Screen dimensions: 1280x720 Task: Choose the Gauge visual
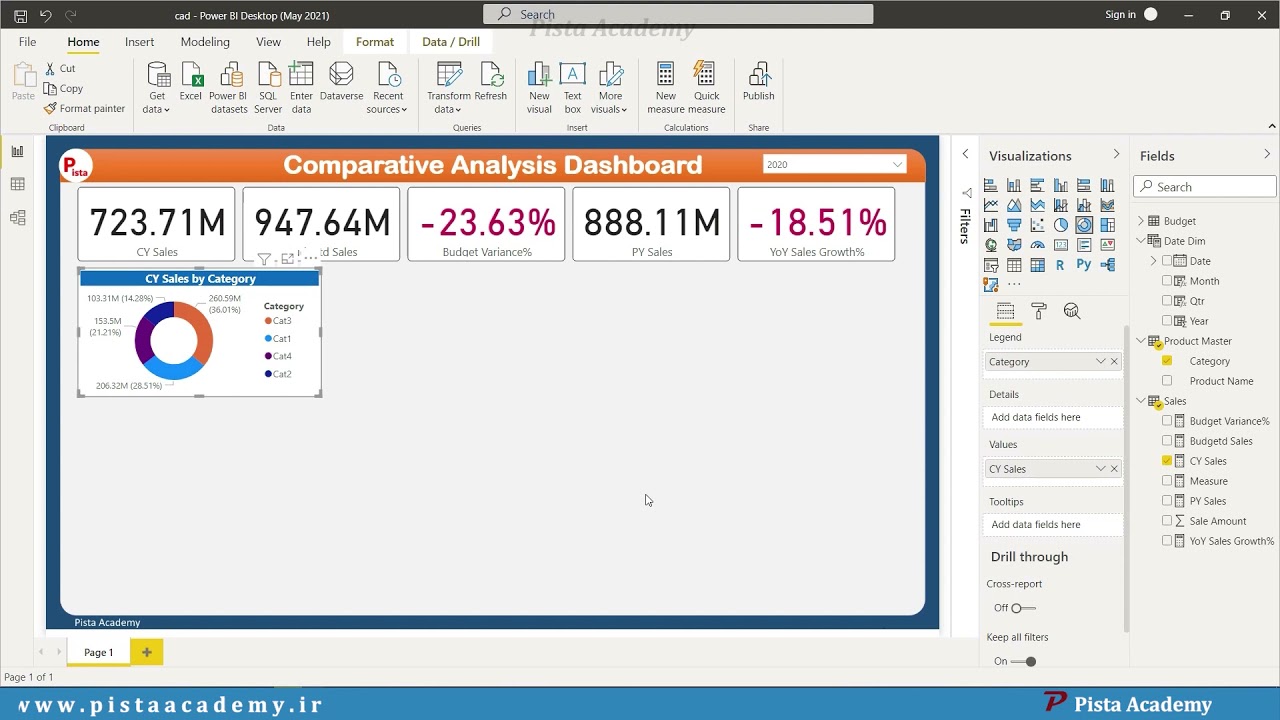[x=1037, y=245]
